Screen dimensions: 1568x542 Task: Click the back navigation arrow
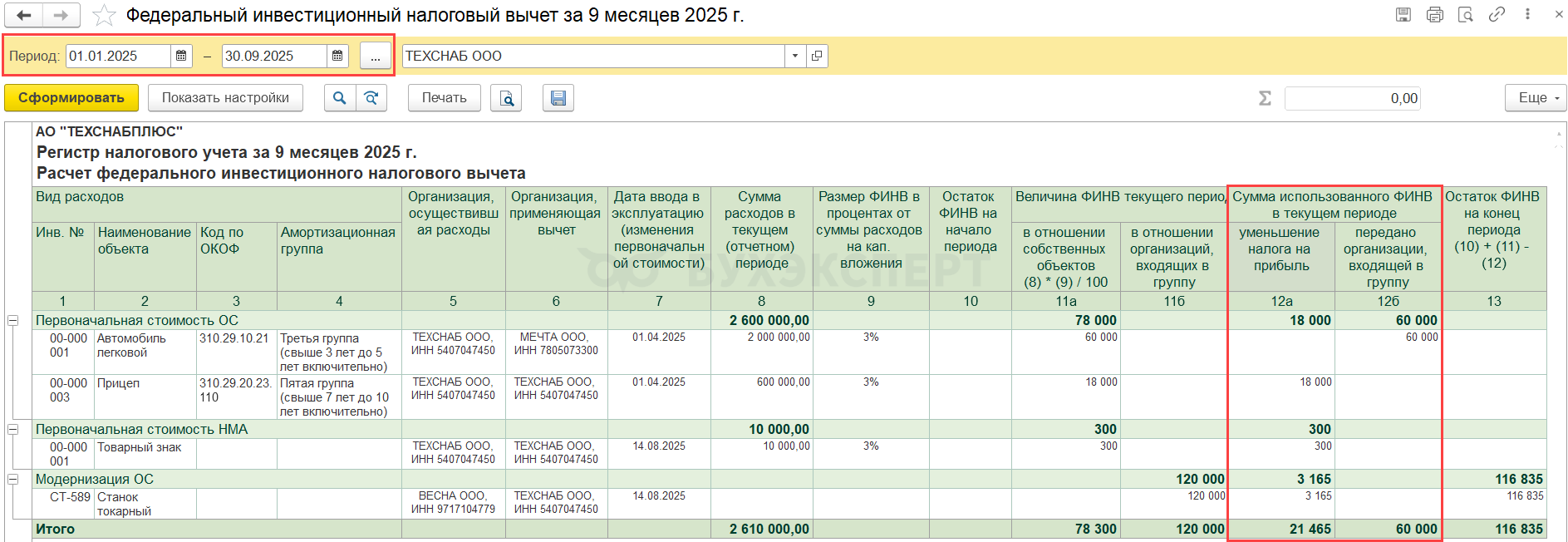coord(24,15)
